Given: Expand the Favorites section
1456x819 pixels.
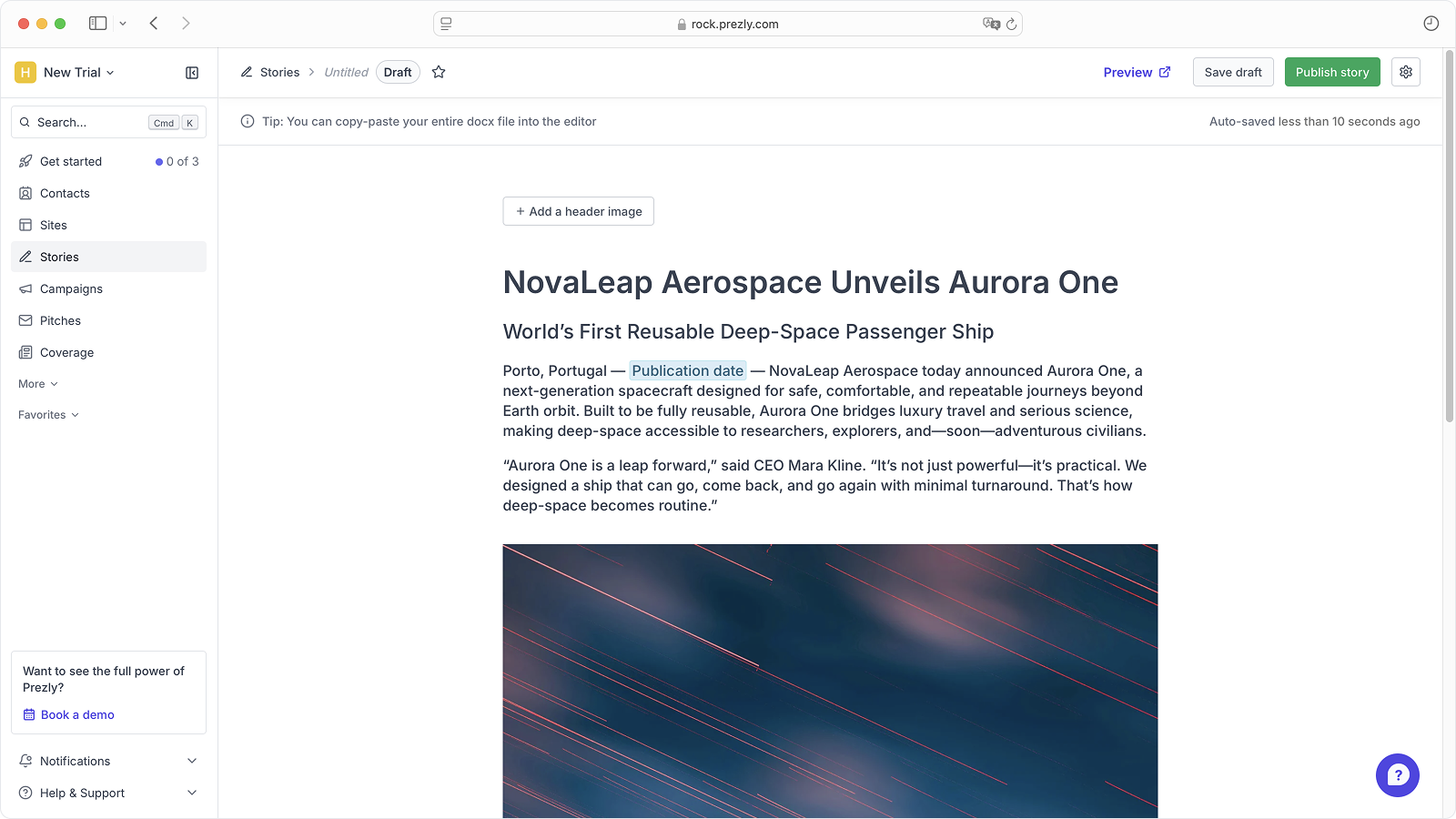Looking at the screenshot, I should [48, 415].
